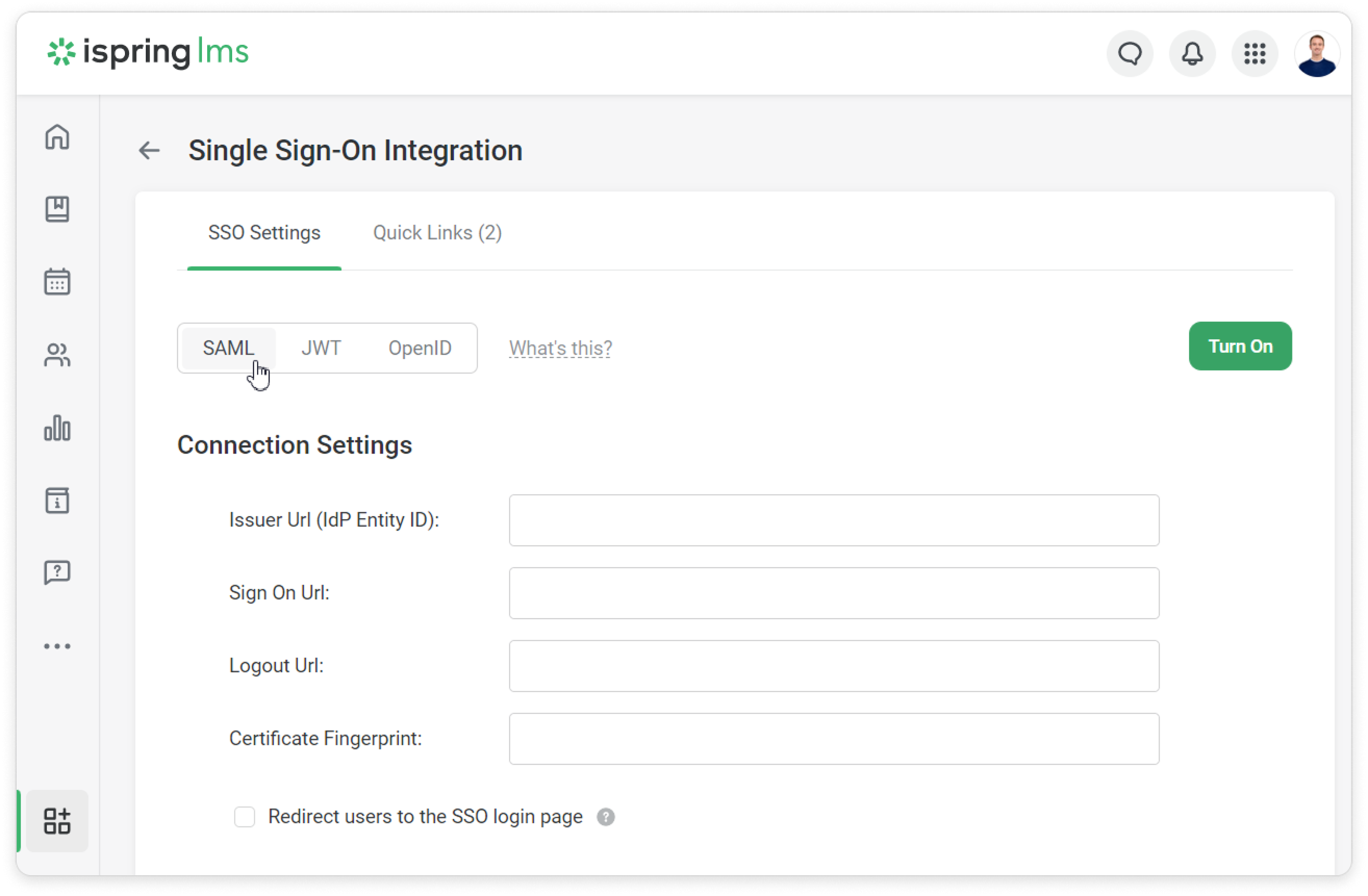Image resolution: width=1368 pixels, height=896 pixels.
Task: Open the courses bookmark sidebar icon
Action: pyautogui.click(x=57, y=209)
